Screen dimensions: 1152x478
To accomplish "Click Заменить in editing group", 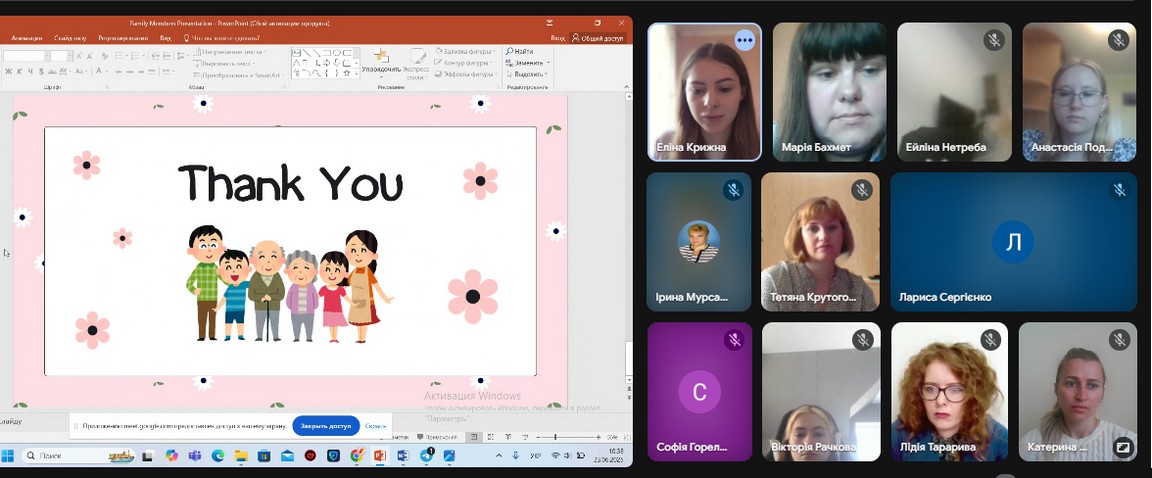I will pyautogui.click(x=528, y=63).
